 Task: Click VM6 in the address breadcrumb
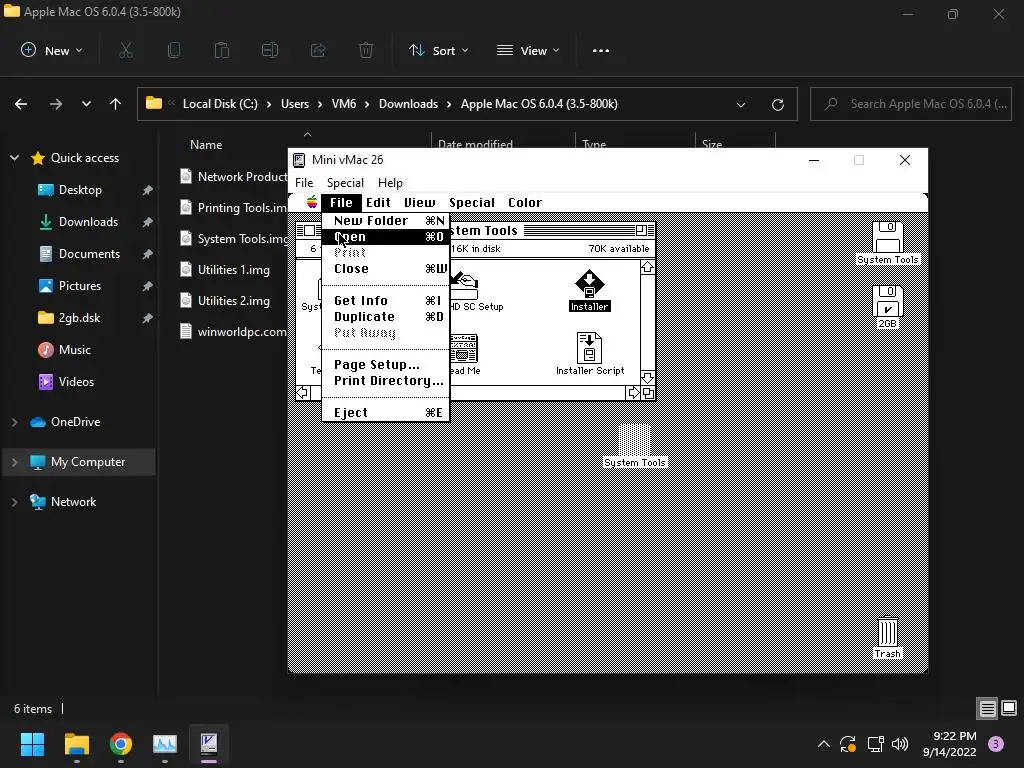pos(344,104)
